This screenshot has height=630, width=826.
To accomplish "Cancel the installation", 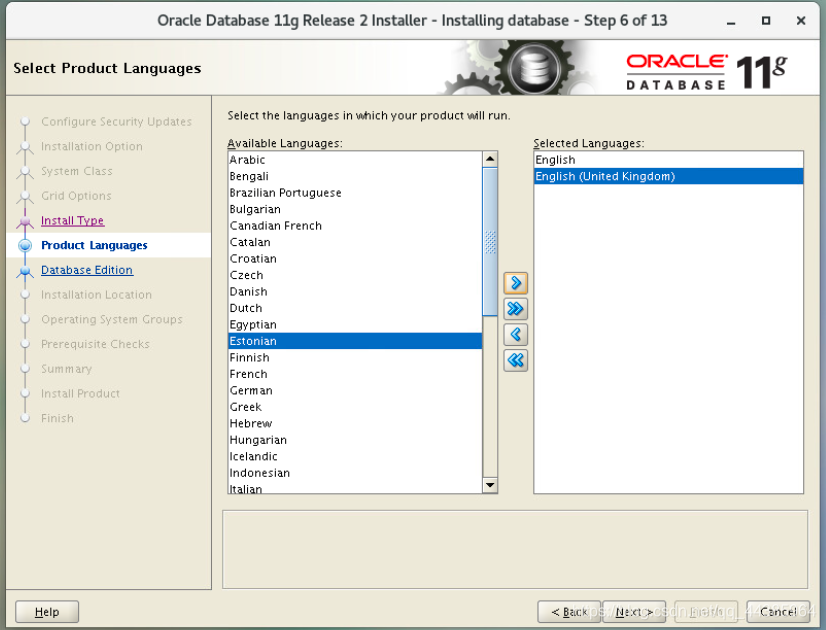I will click(x=778, y=612).
